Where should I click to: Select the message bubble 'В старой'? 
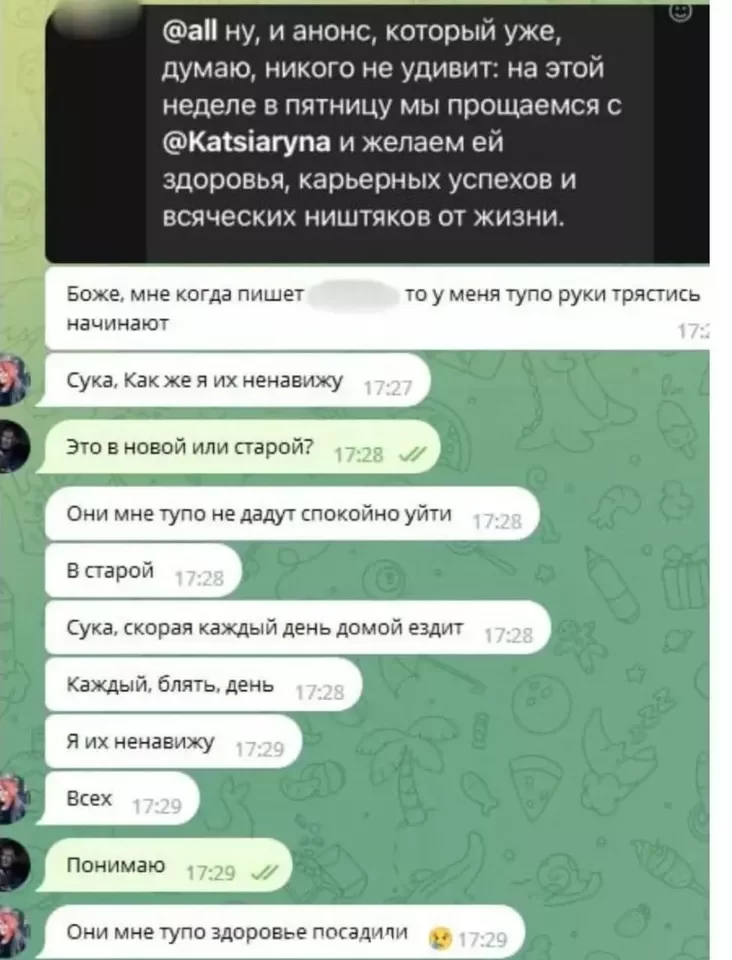[143, 571]
